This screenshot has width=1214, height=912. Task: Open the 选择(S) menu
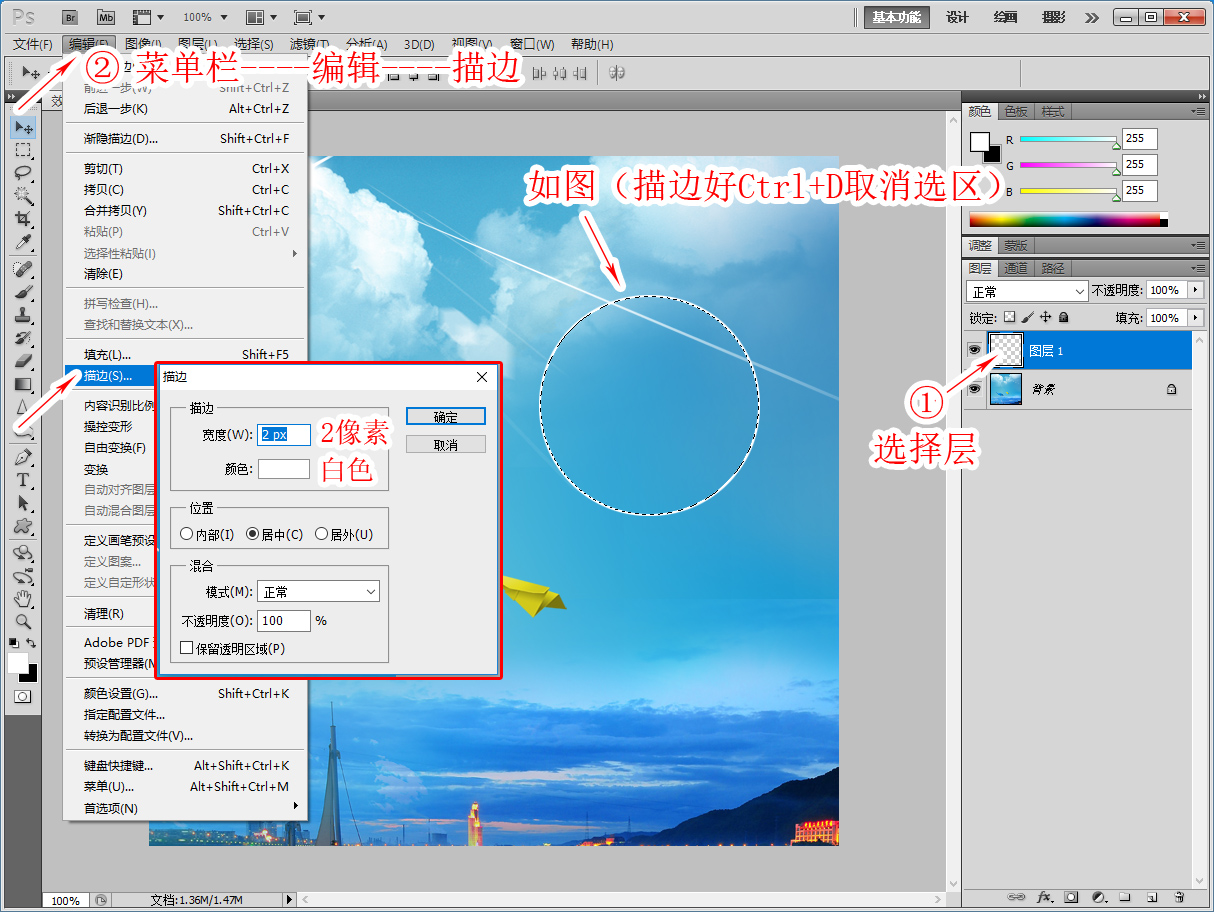pyautogui.click(x=254, y=44)
